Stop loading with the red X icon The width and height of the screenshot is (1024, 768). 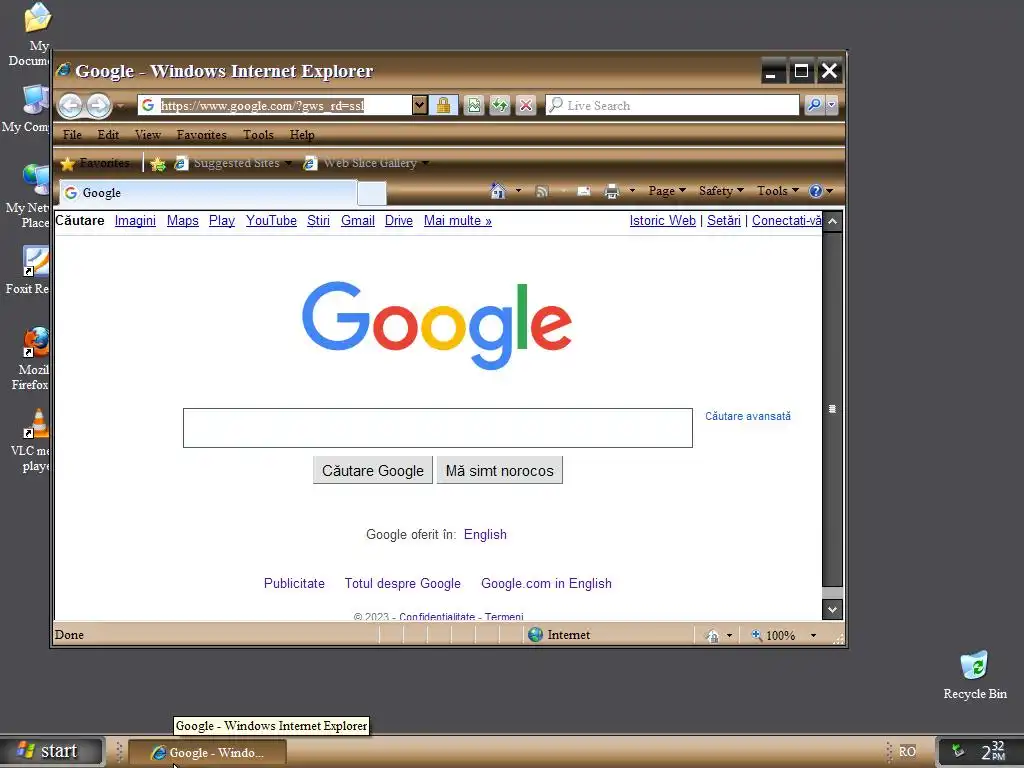(526, 105)
